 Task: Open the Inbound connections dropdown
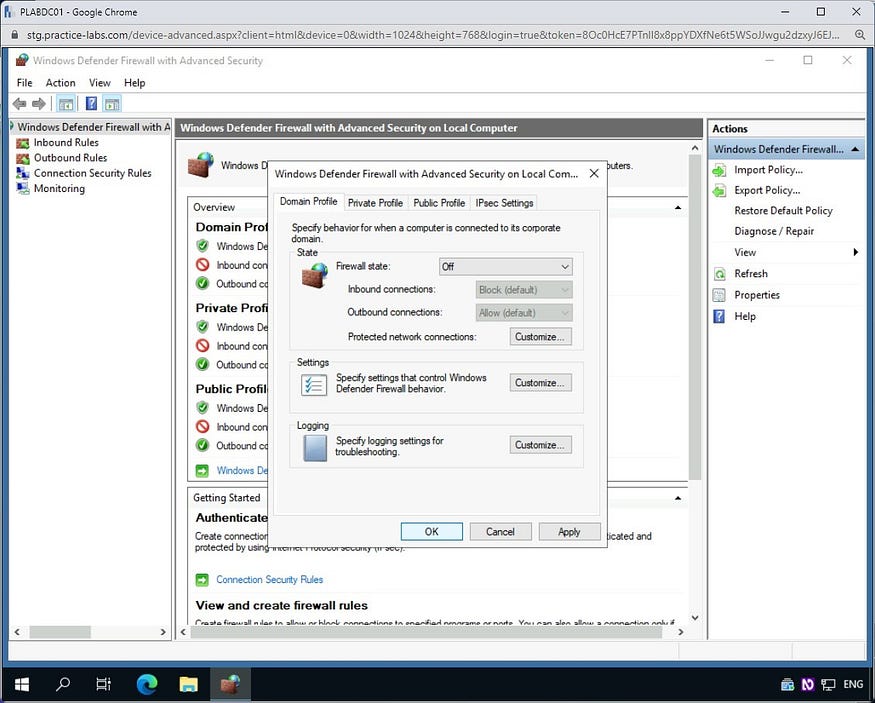[x=524, y=290]
